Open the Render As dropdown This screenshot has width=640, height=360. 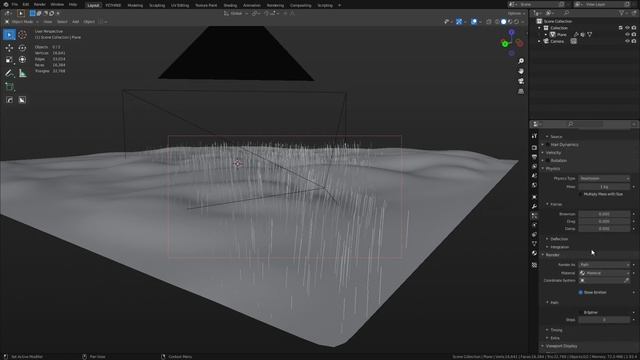pyautogui.click(x=604, y=265)
